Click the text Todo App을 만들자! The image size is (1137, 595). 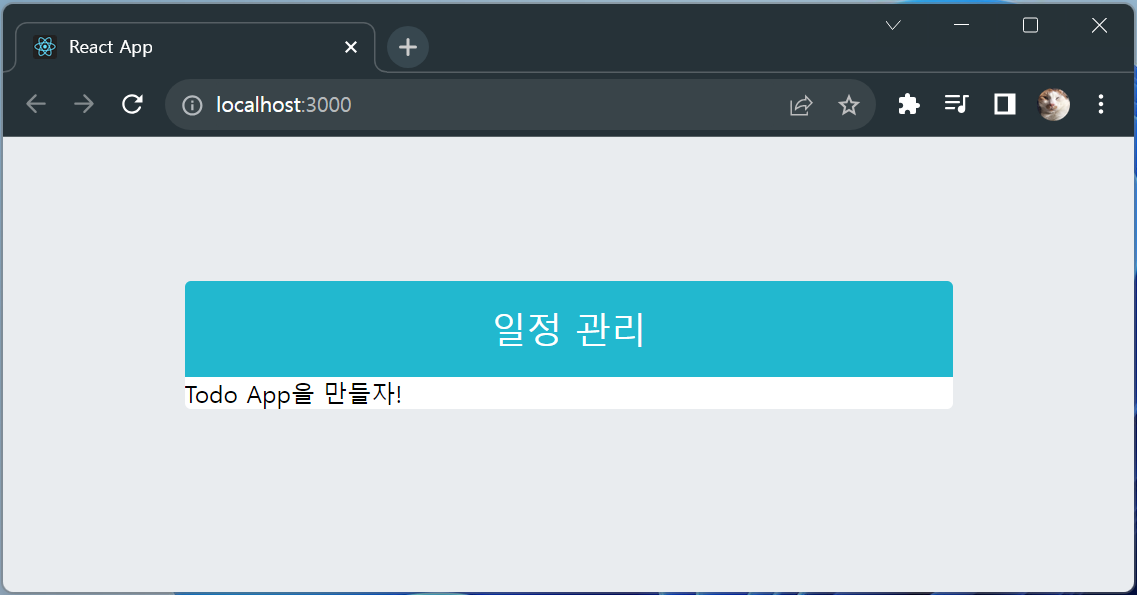click(293, 394)
